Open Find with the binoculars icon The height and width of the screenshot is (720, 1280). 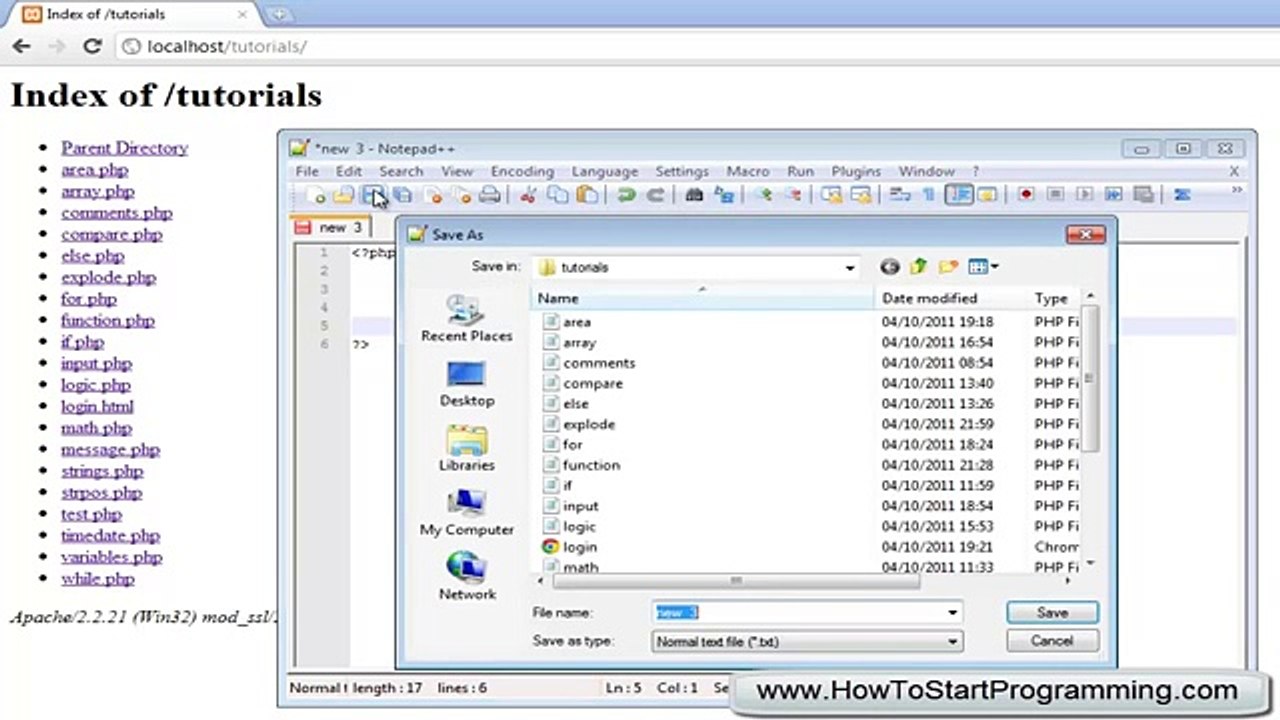click(x=694, y=195)
